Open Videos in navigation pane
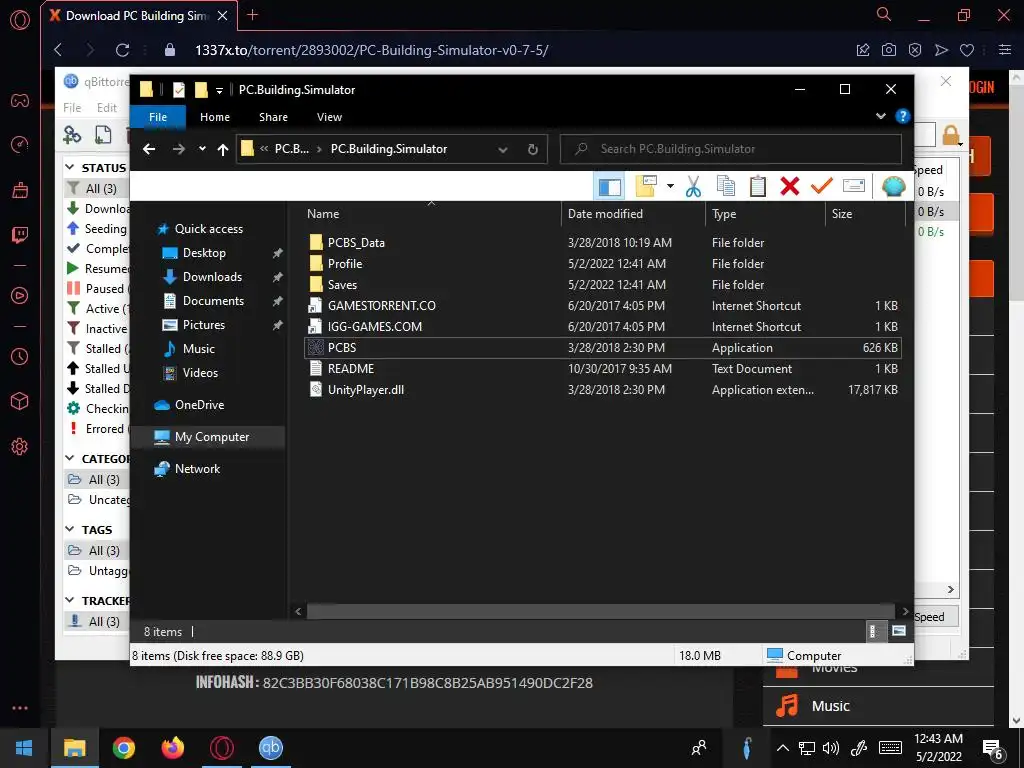Image resolution: width=1024 pixels, height=768 pixels. tap(200, 373)
